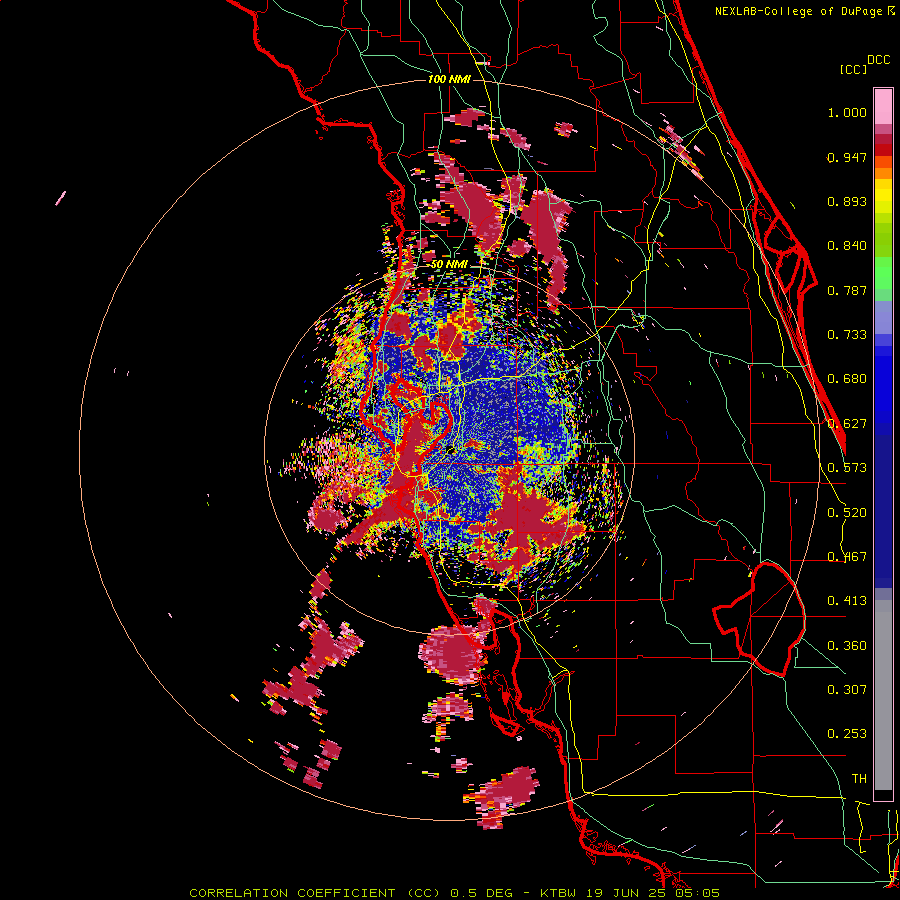Viewport: 900px width, 900px height.
Task: Click the 0.840 scale value
Action: 847,246
